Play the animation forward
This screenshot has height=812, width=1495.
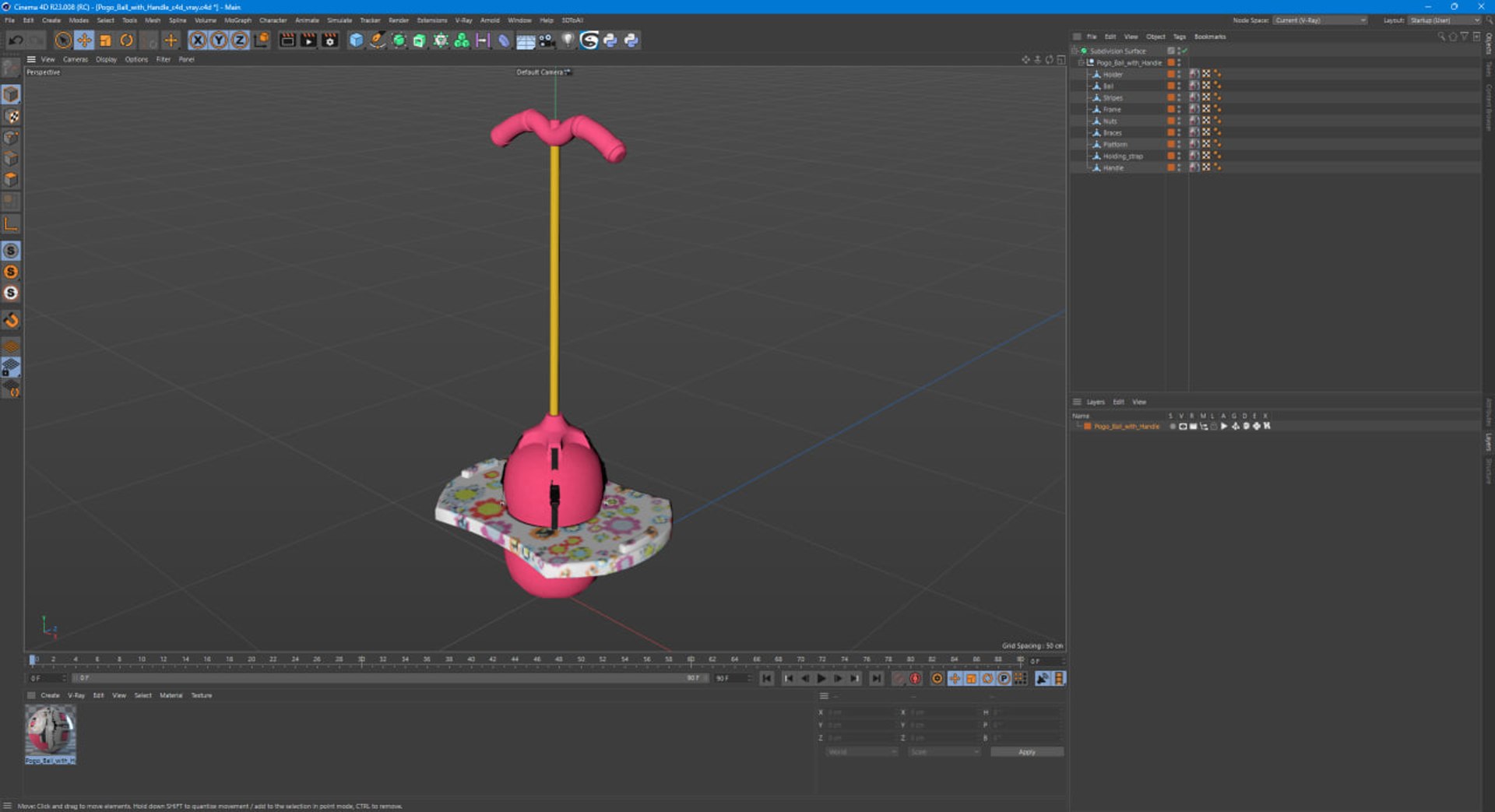[x=821, y=679]
